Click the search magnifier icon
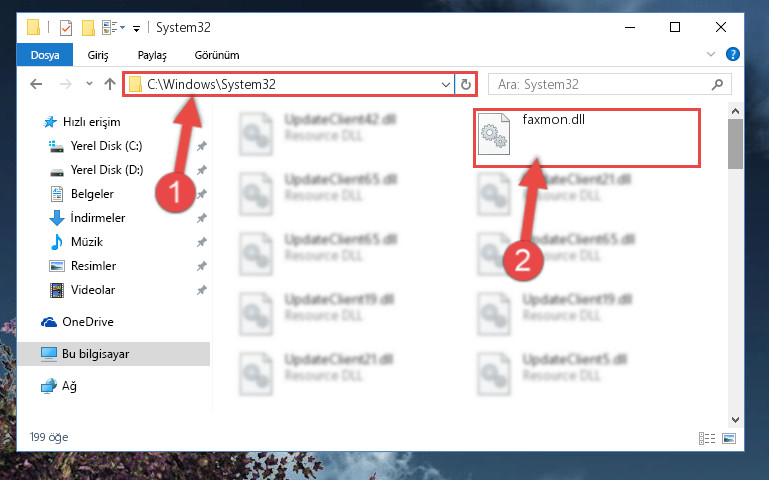769x480 pixels. coord(718,84)
